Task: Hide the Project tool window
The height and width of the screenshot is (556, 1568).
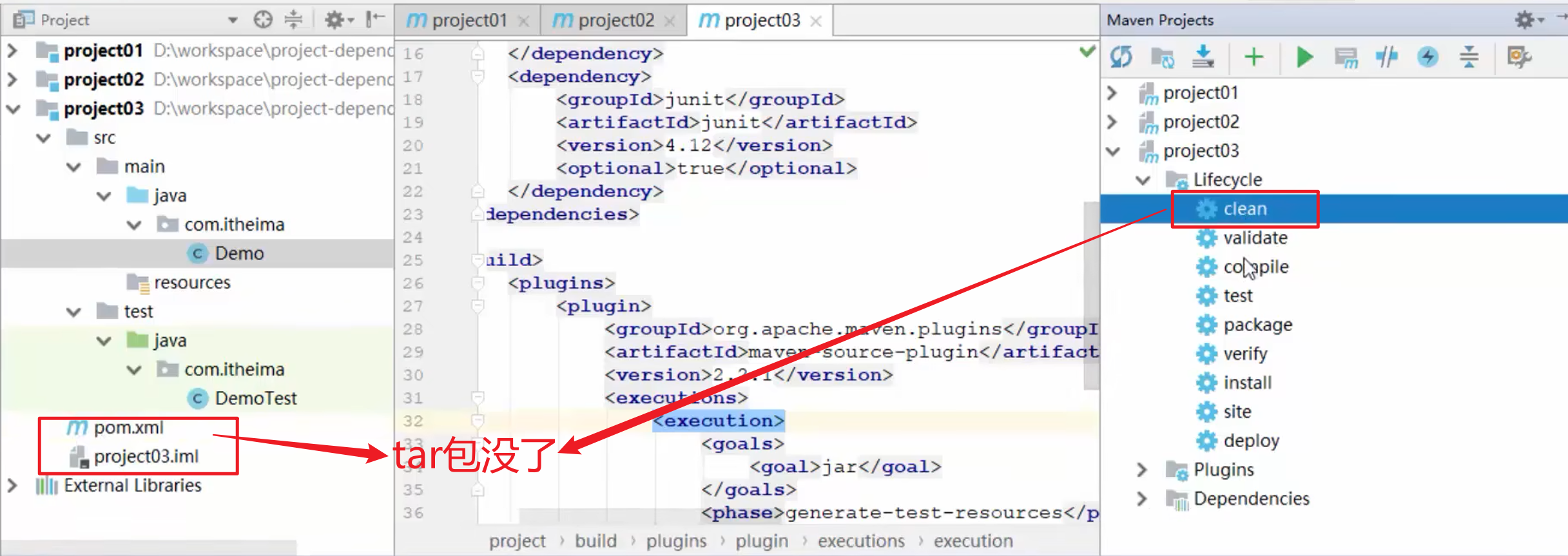Action: click(375, 20)
